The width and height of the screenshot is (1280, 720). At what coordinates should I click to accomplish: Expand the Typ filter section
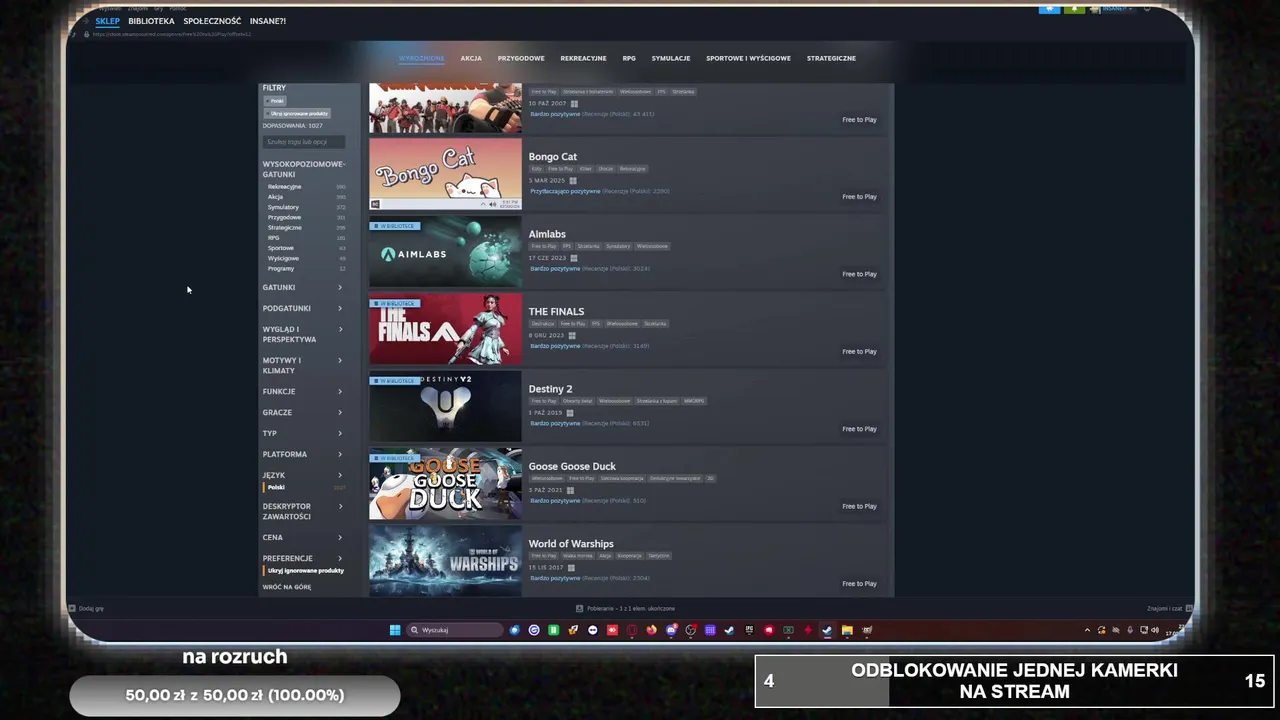pyautogui.click(x=303, y=433)
